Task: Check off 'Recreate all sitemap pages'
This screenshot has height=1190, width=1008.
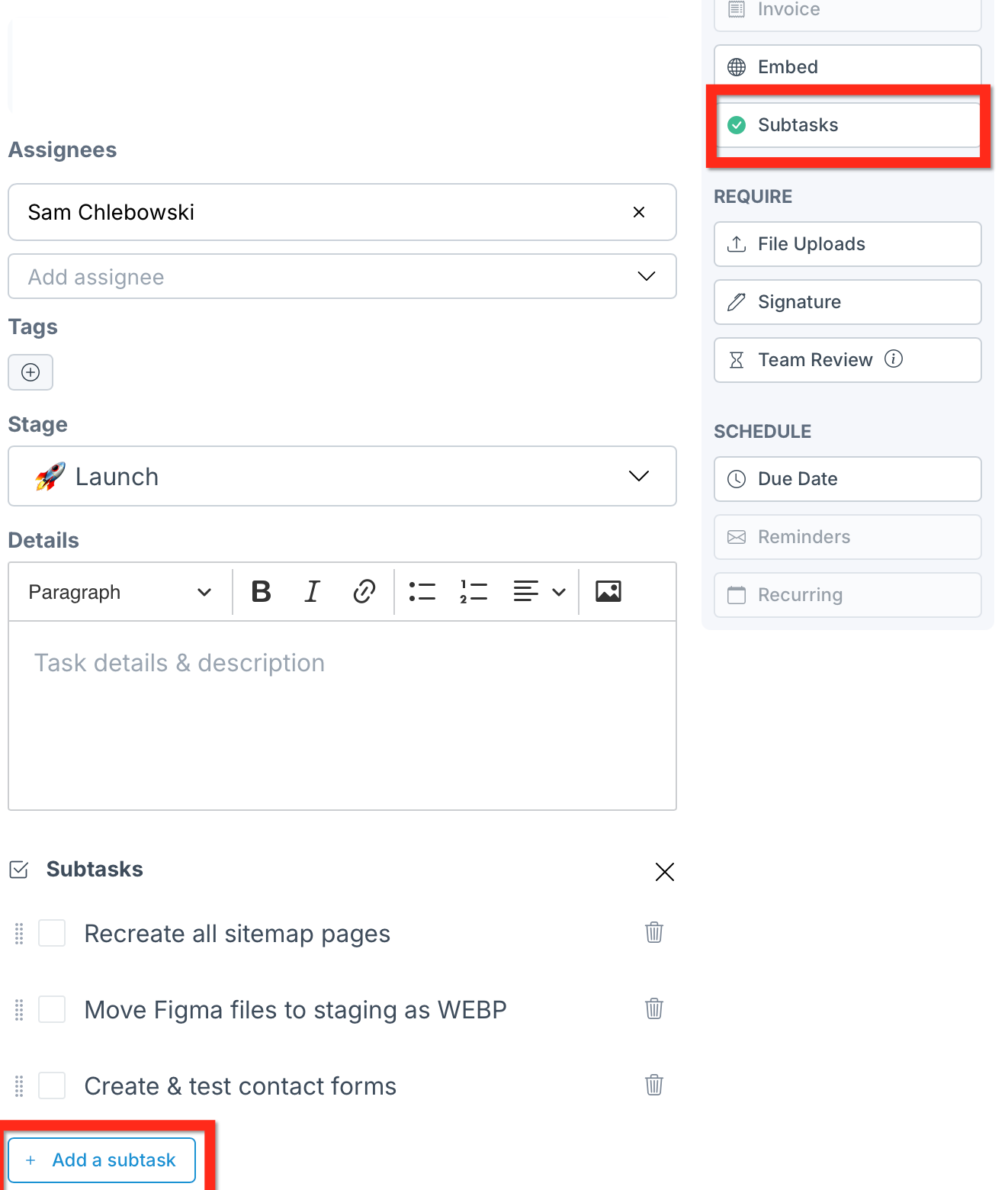Action: pos(52,933)
